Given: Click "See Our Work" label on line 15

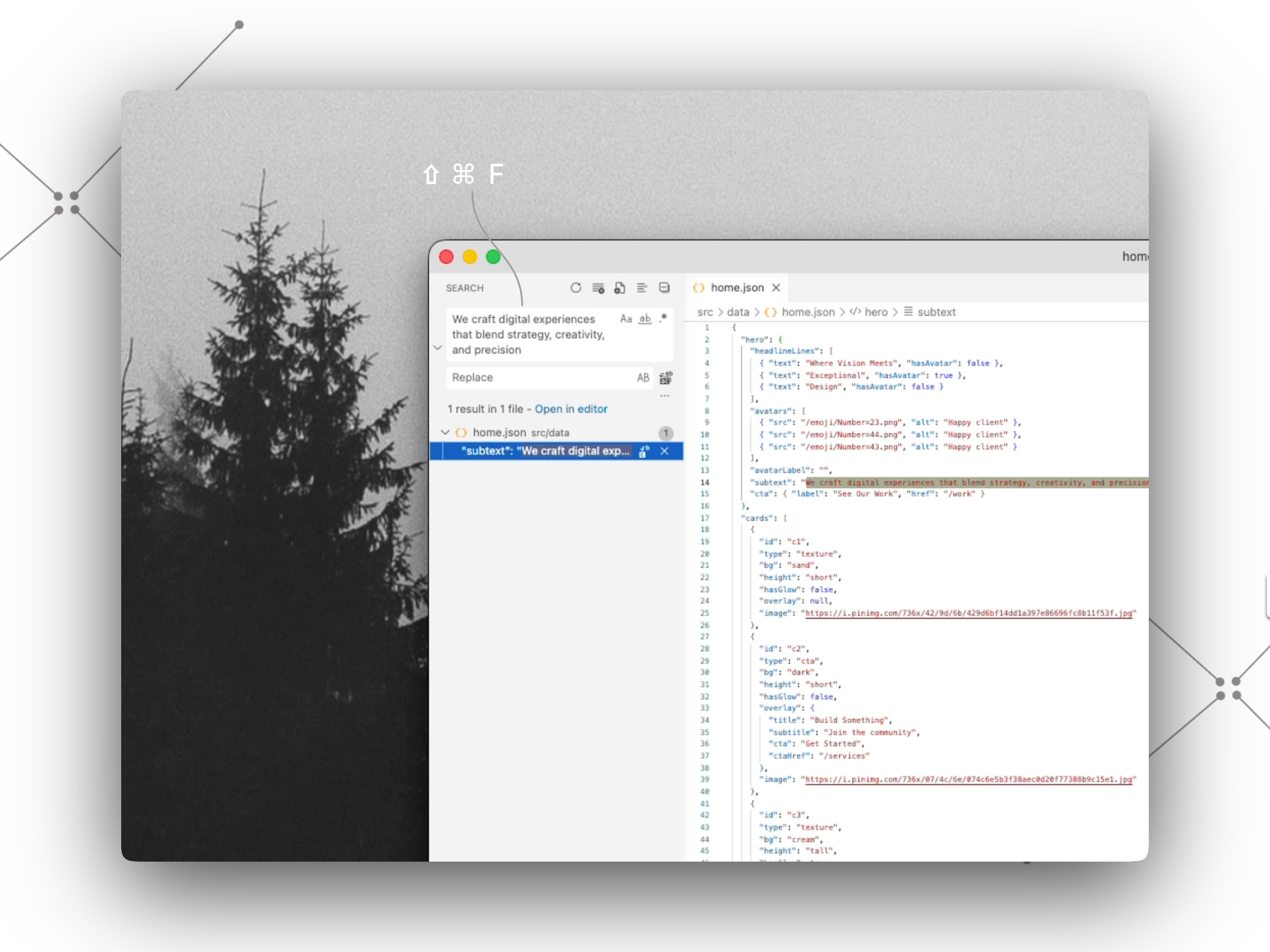Looking at the screenshot, I should point(865,494).
